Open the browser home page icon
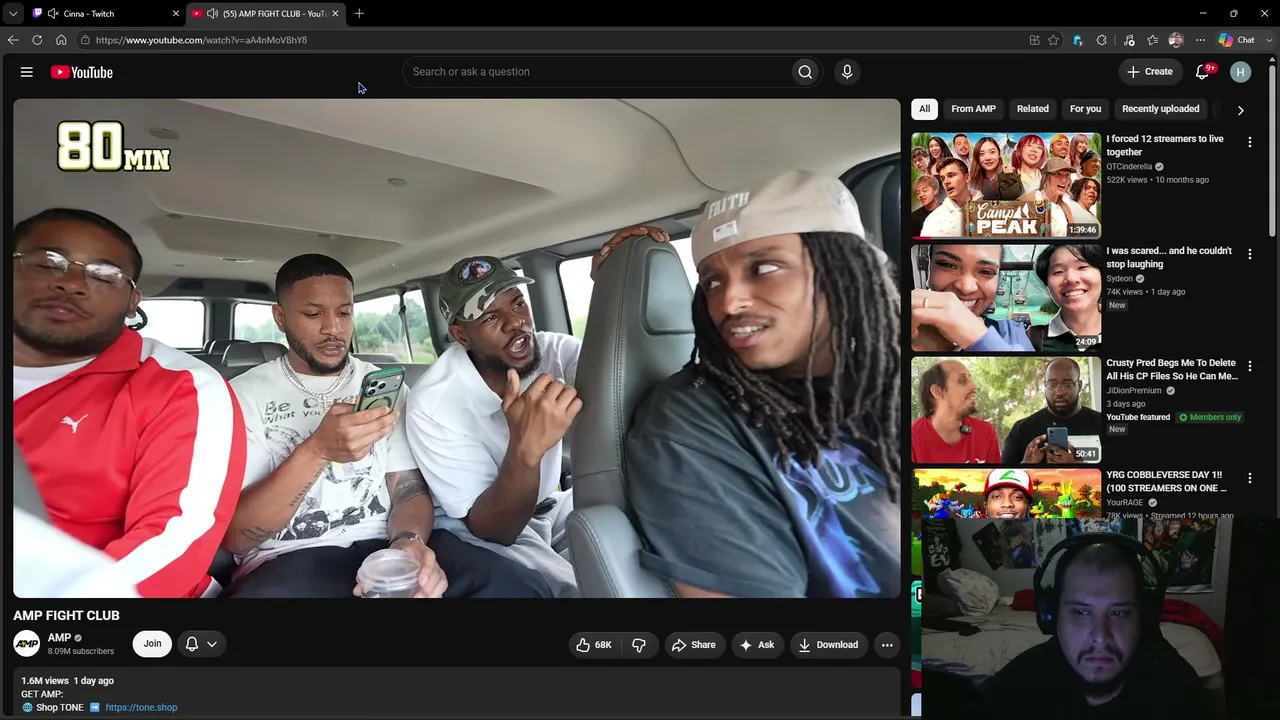This screenshot has width=1280, height=720. 61,40
